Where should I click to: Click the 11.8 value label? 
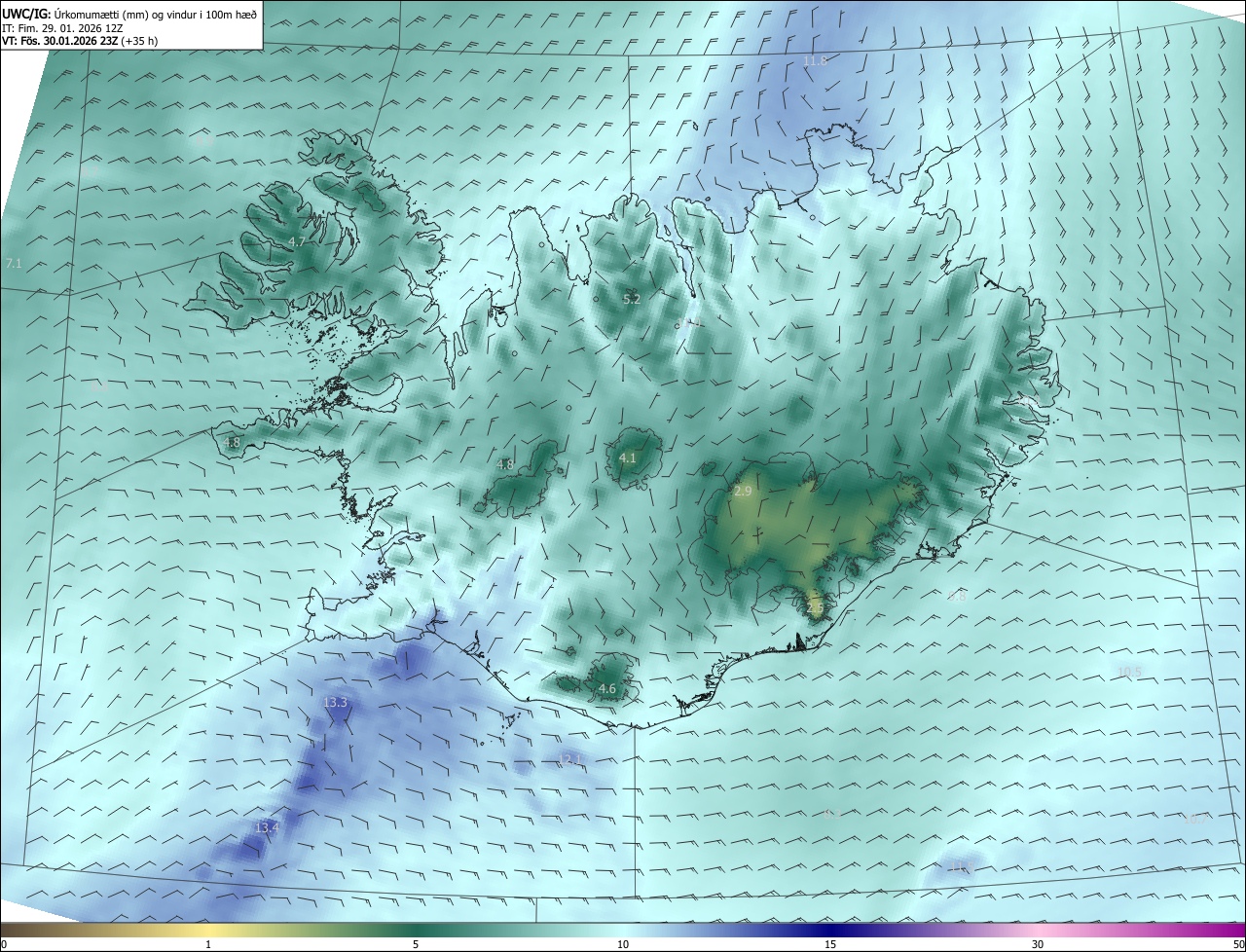point(815,60)
